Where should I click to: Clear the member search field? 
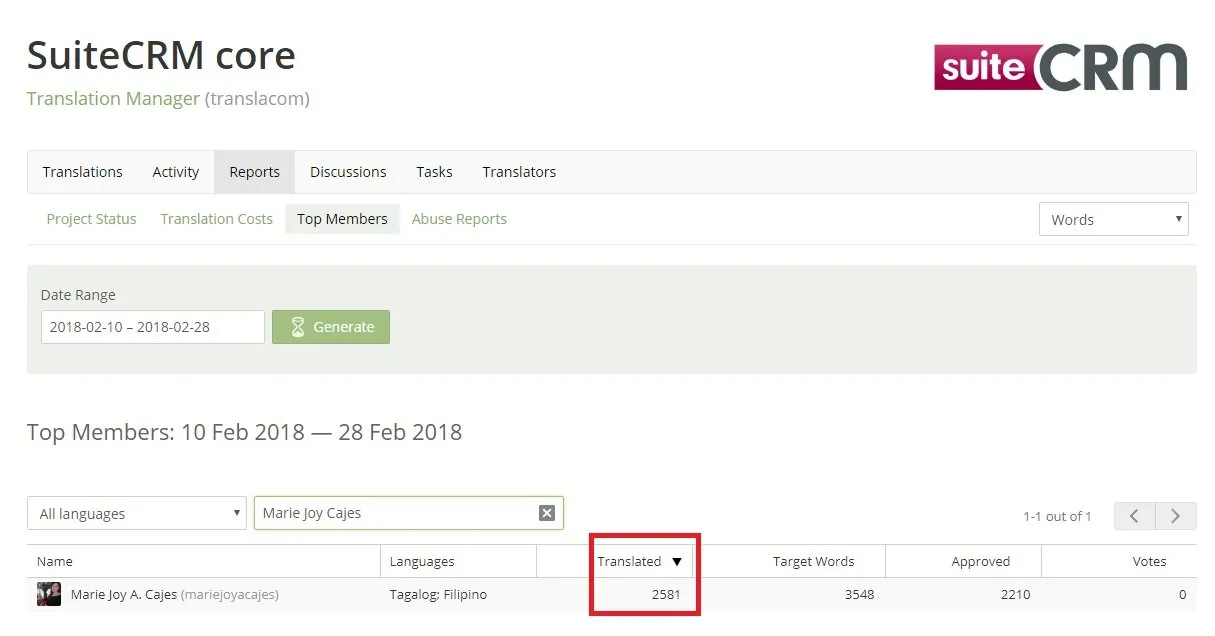click(547, 513)
